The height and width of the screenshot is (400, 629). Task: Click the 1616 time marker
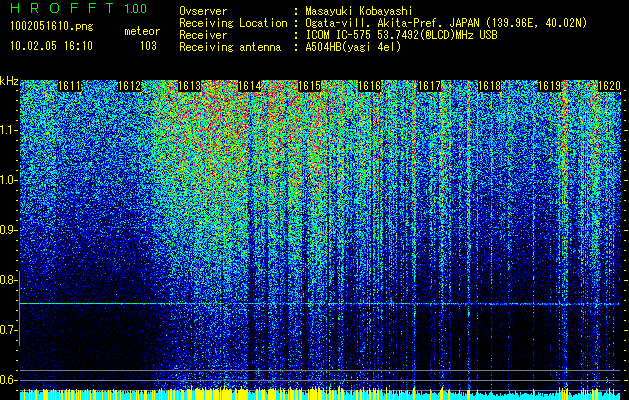(x=369, y=86)
